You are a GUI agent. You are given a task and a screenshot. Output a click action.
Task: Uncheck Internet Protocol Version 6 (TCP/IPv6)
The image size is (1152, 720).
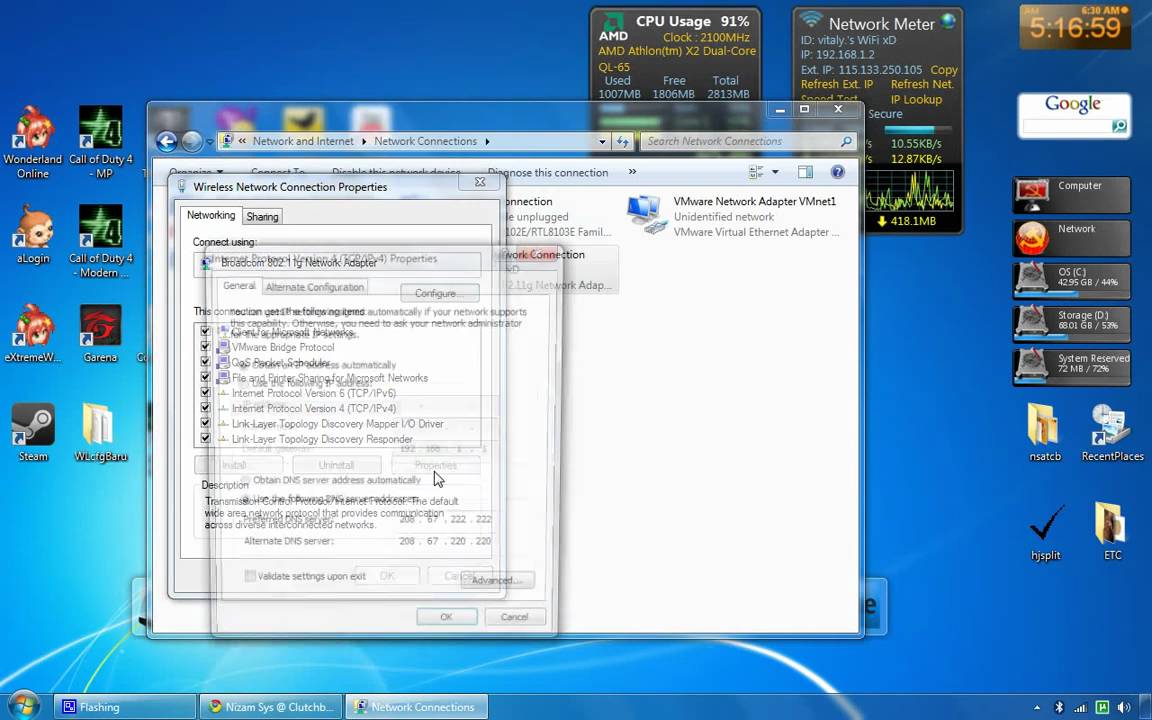(x=205, y=393)
